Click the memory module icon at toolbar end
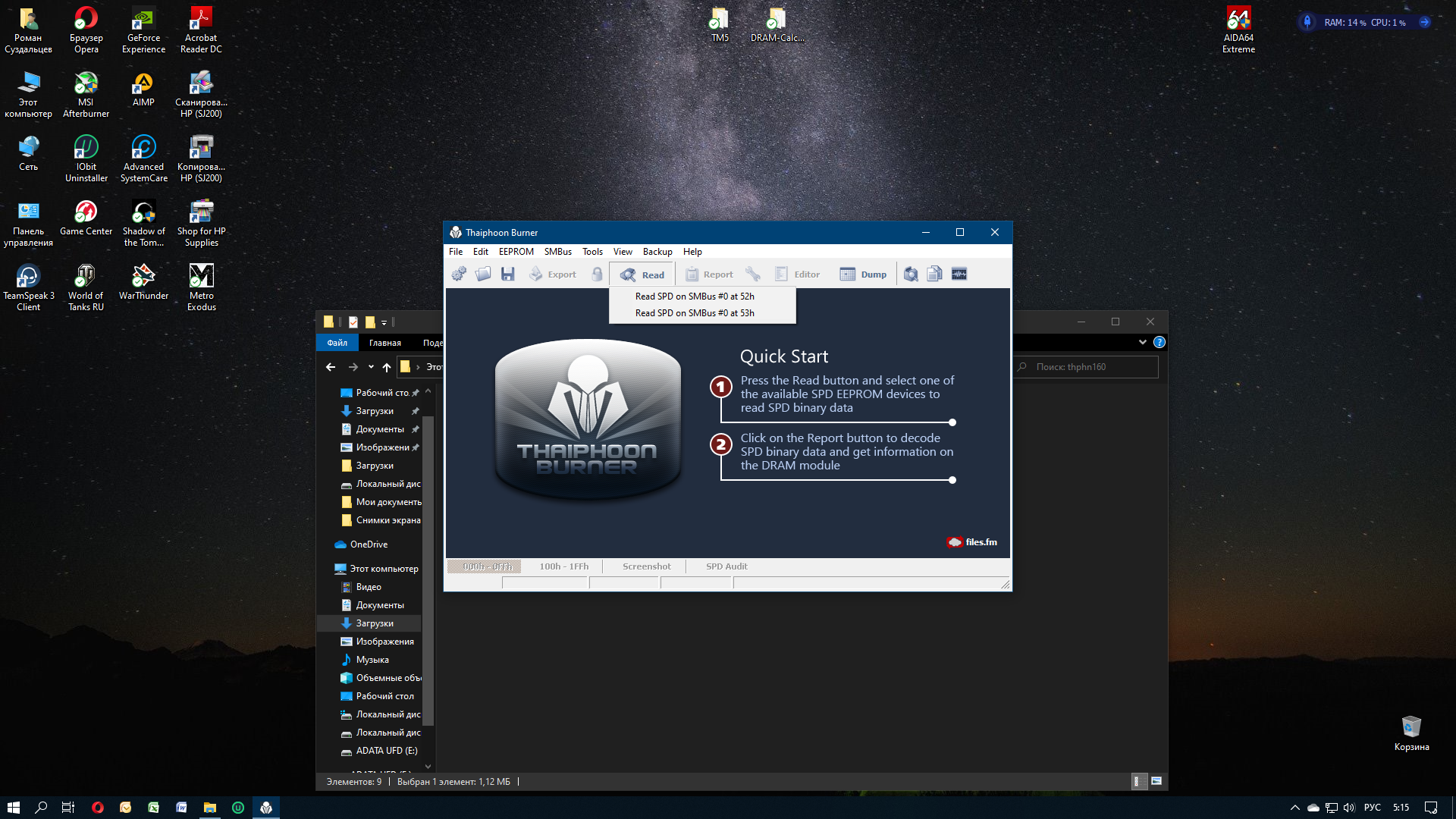1456x819 pixels. [959, 275]
